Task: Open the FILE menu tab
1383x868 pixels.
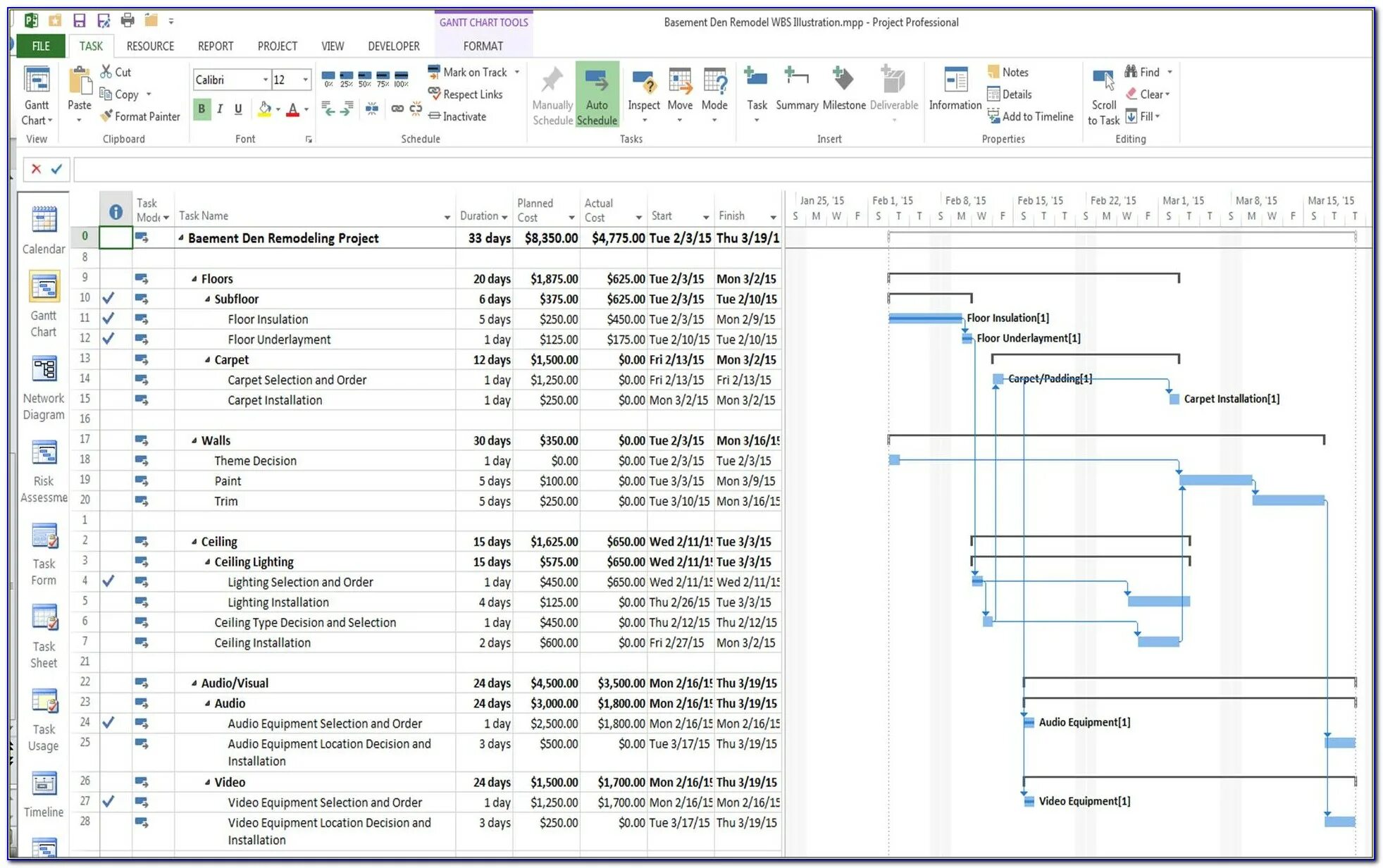Action: (41, 46)
